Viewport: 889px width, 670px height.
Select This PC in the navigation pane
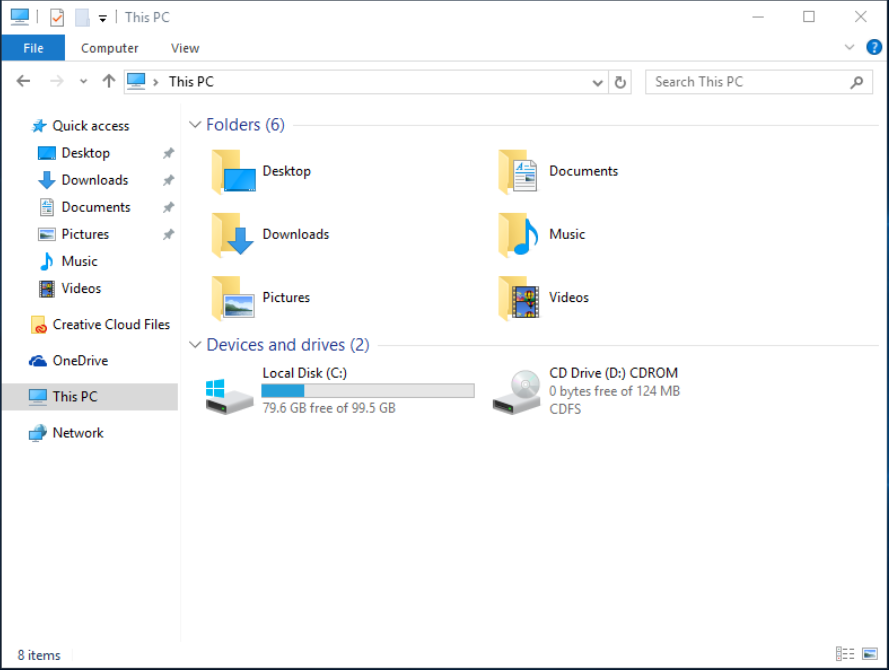coord(90,397)
